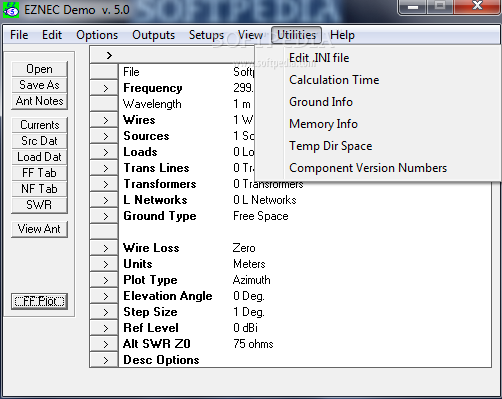Click the Desc Options label
The image size is (502, 399).
point(161,360)
